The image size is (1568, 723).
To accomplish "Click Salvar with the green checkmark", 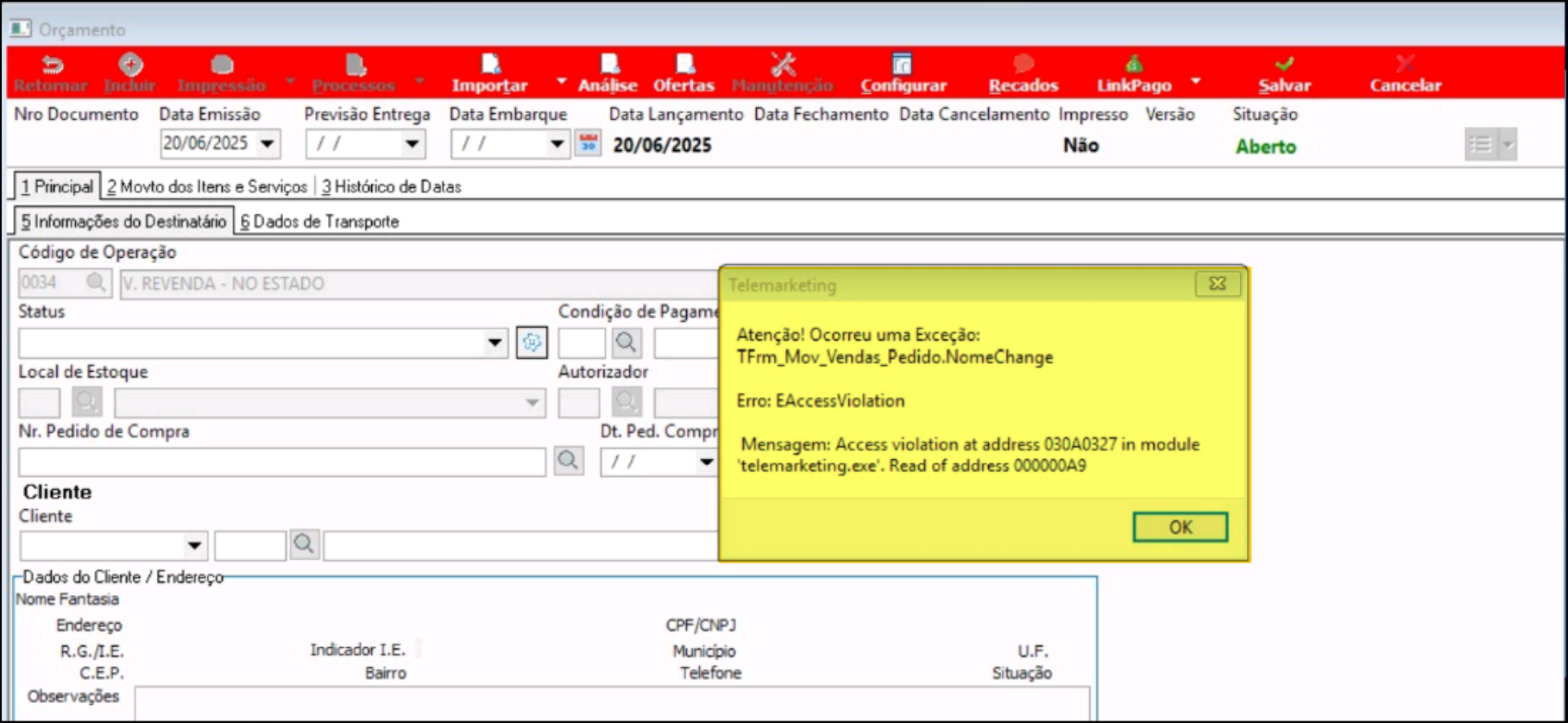I will coord(1284,73).
